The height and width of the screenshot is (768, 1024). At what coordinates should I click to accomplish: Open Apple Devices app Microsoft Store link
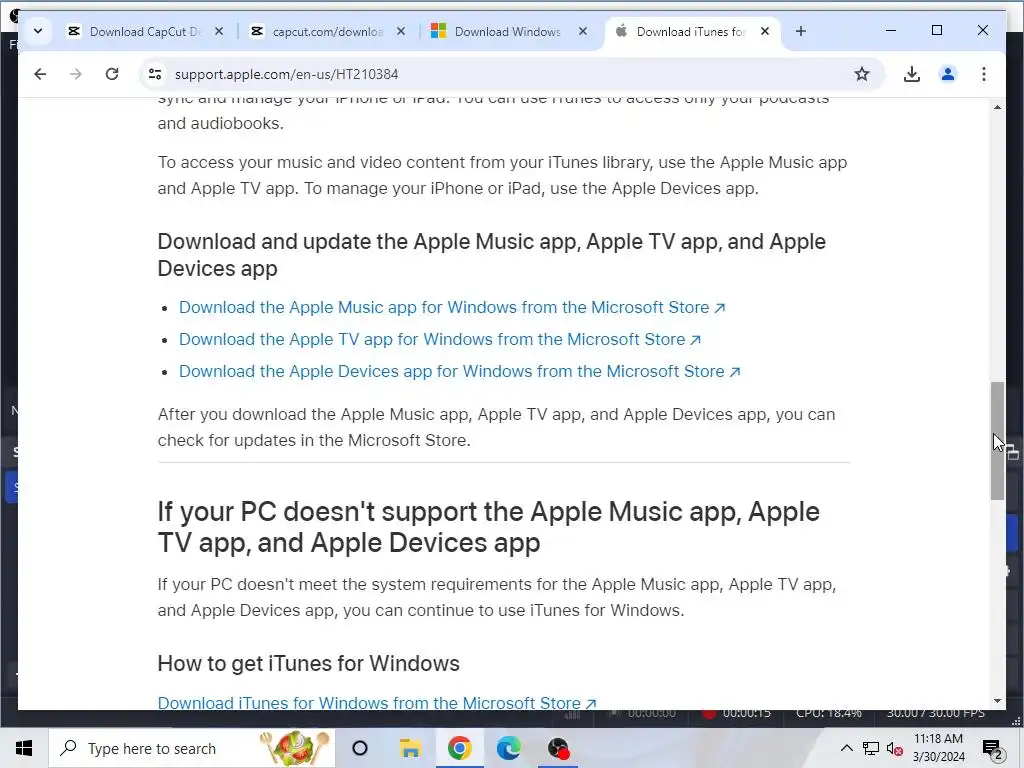click(460, 372)
